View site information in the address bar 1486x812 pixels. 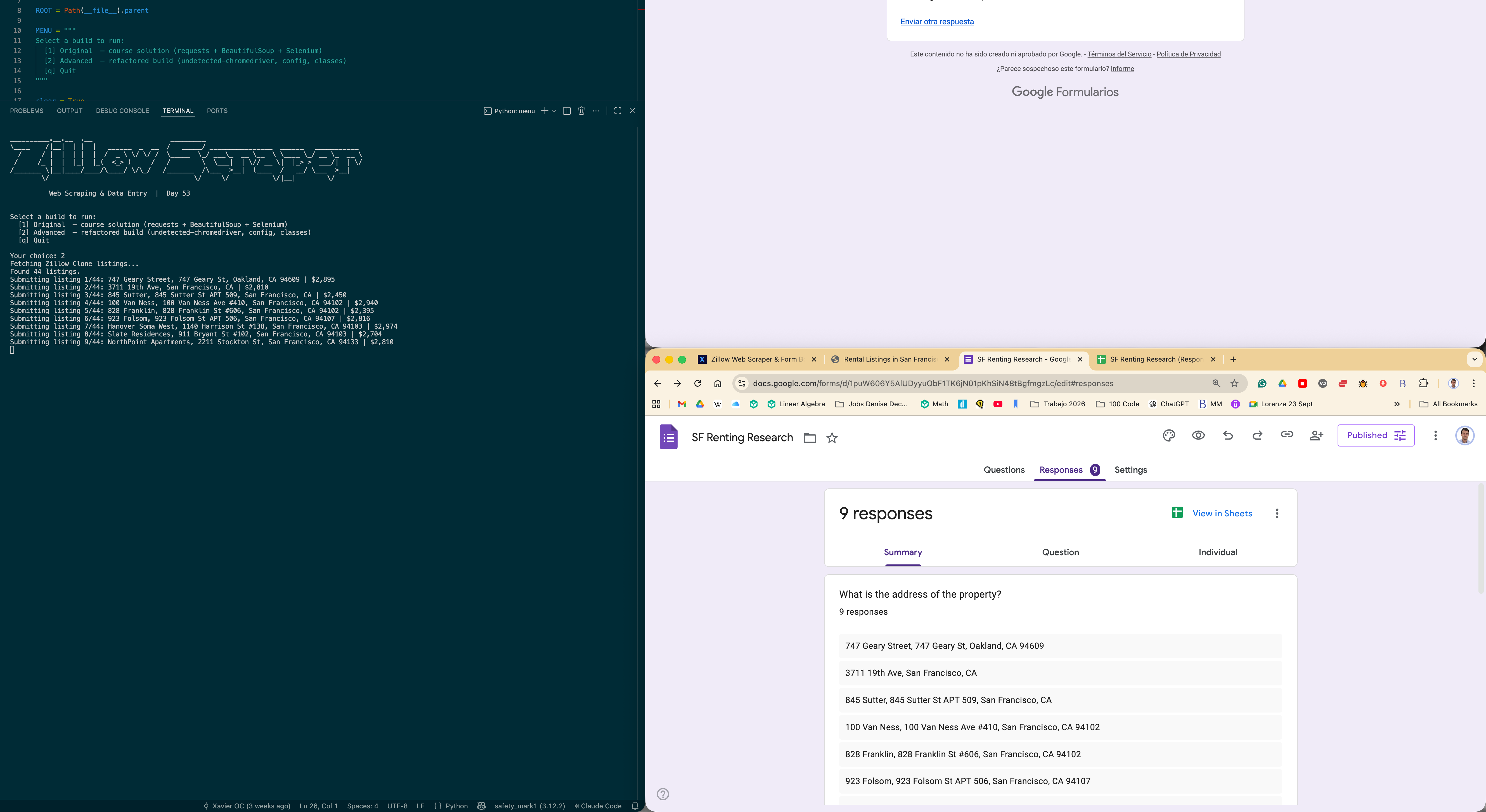tap(742, 384)
